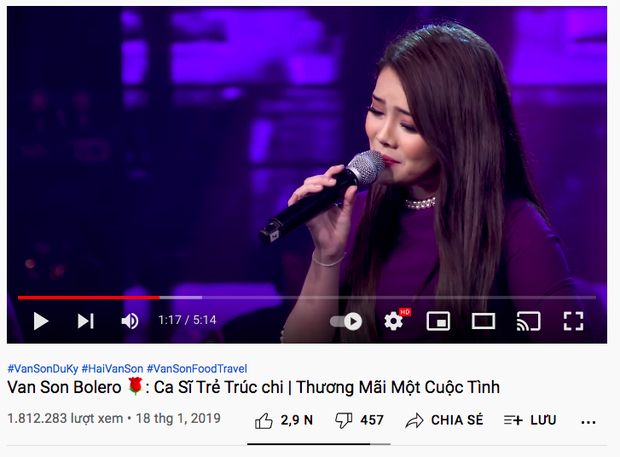Image resolution: width=620 pixels, height=457 pixels.
Task: Mute the video volume
Action: [130, 321]
